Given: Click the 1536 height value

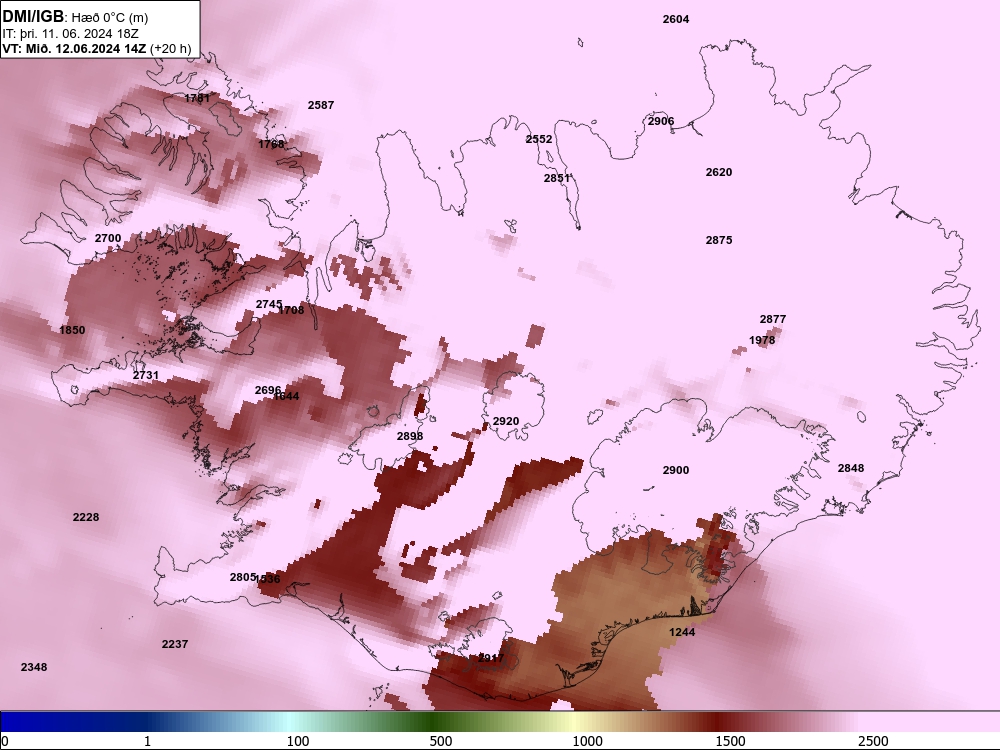Looking at the screenshot, I should 268,579.
